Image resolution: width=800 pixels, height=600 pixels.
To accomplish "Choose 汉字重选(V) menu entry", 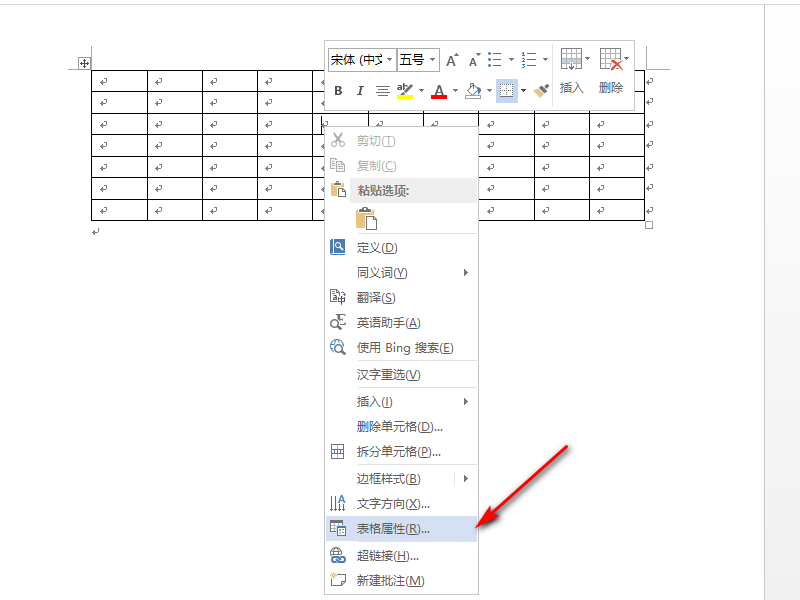I will [x=402, y=374].
